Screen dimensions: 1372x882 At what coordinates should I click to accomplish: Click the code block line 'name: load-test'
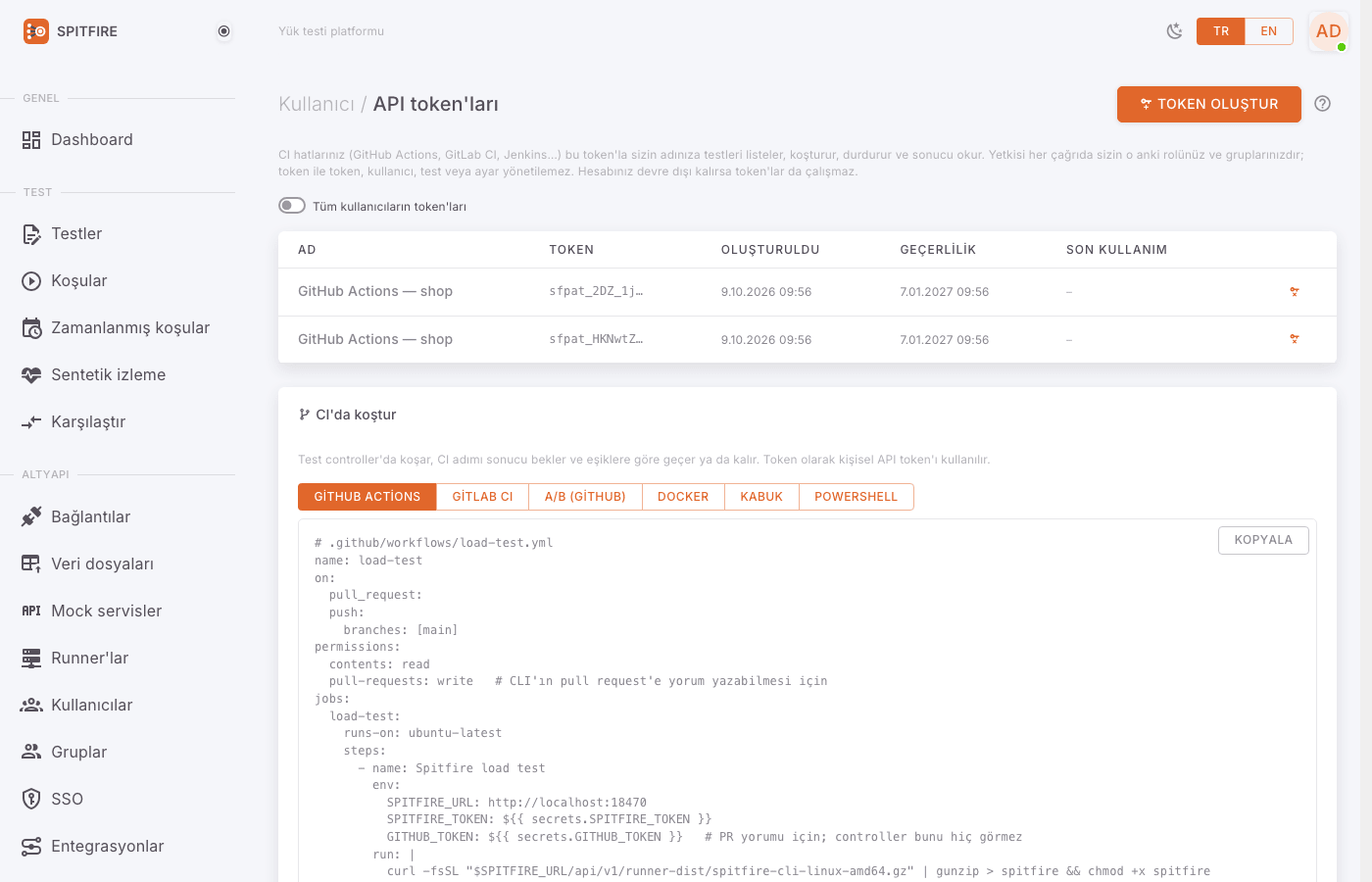pyautogui.click(x=368, y=561)
